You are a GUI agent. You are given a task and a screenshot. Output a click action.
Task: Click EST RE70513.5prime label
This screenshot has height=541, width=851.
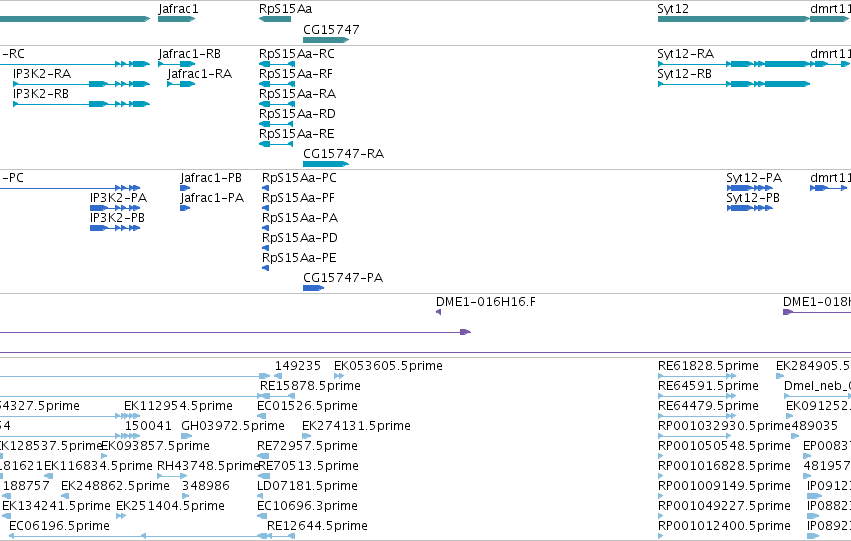308,467
